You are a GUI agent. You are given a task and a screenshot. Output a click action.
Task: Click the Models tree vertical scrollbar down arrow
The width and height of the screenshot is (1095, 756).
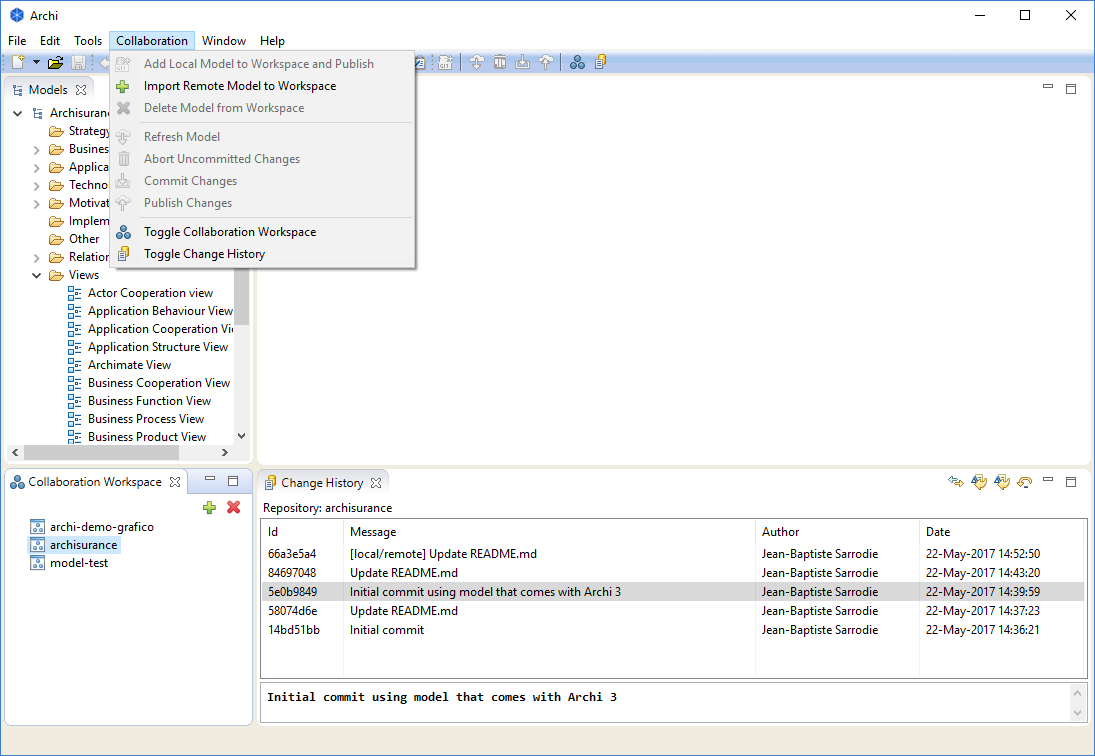(x=241, y=436)
